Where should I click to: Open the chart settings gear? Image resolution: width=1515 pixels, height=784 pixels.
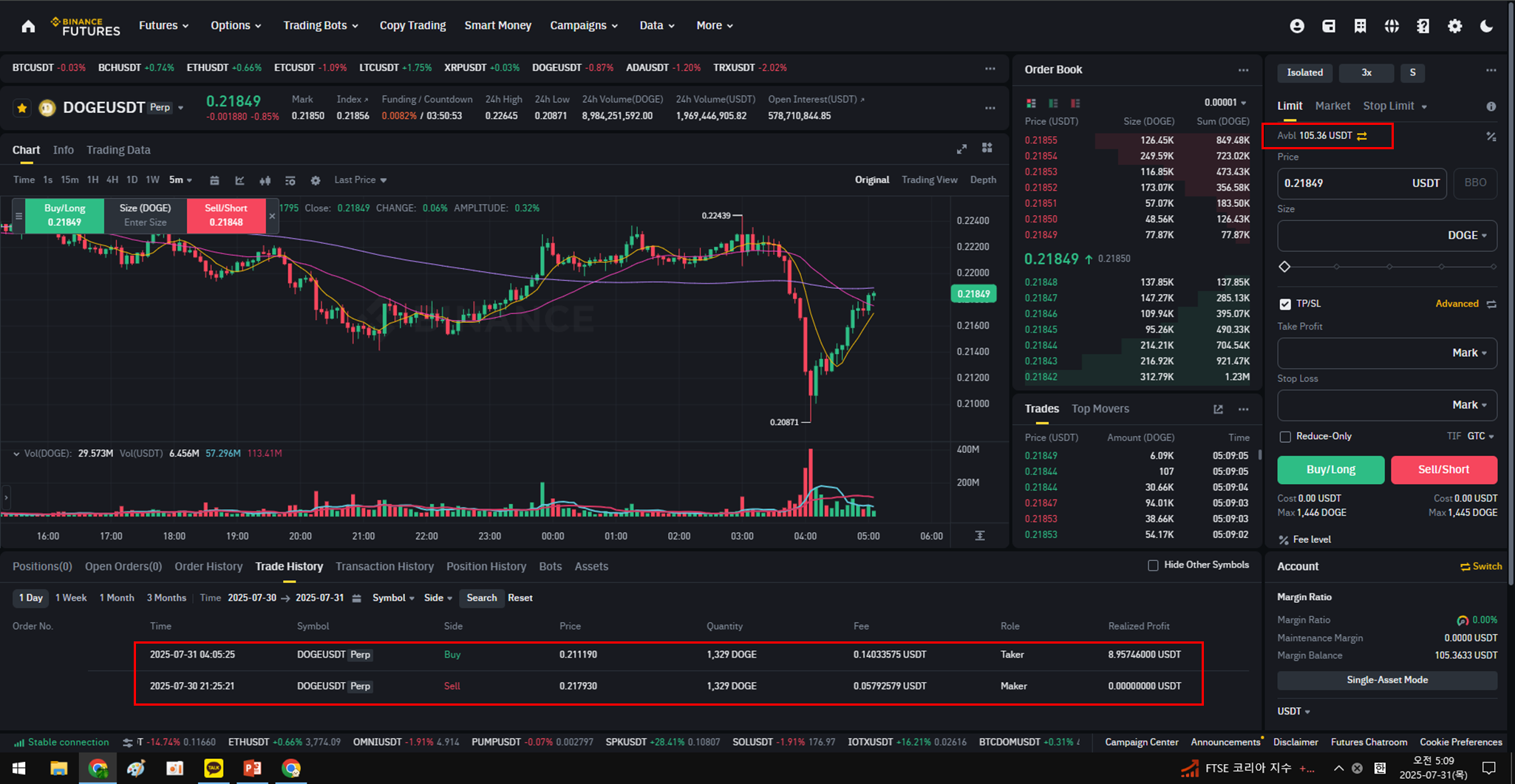coord(316,180)
